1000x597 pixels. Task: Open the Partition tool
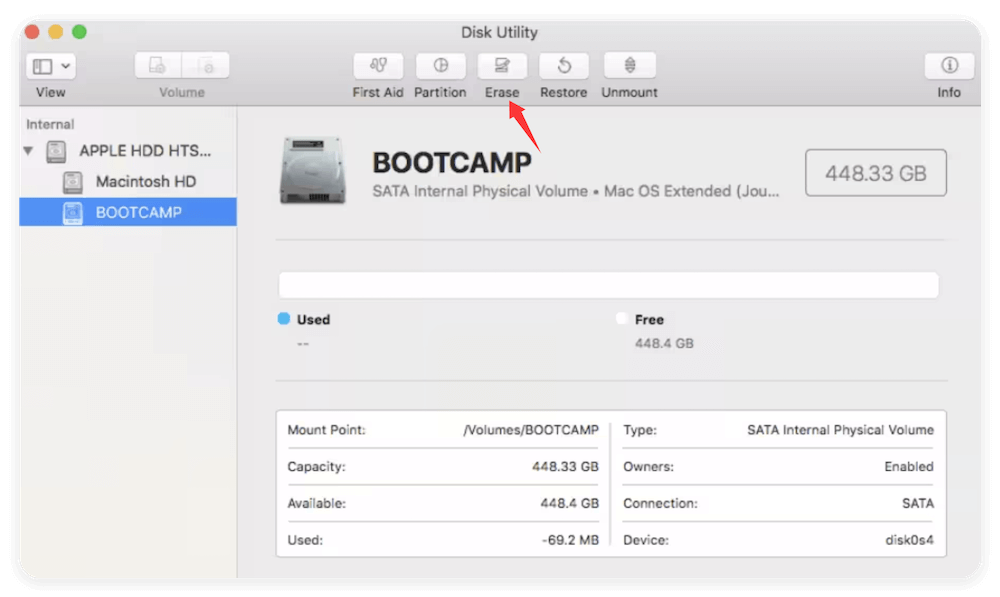click(x=440, y=66)
